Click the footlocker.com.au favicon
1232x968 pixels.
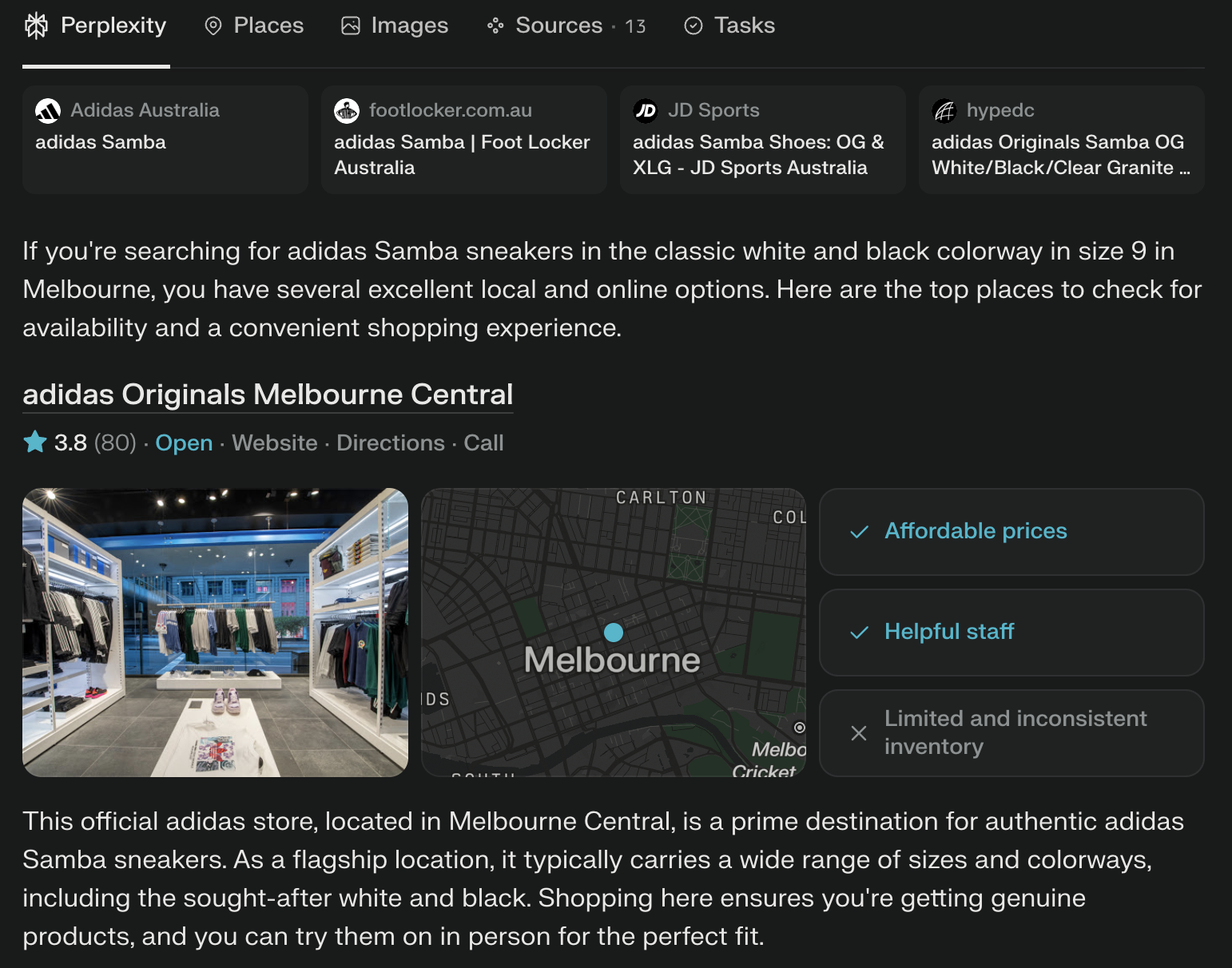pos(347,110)
